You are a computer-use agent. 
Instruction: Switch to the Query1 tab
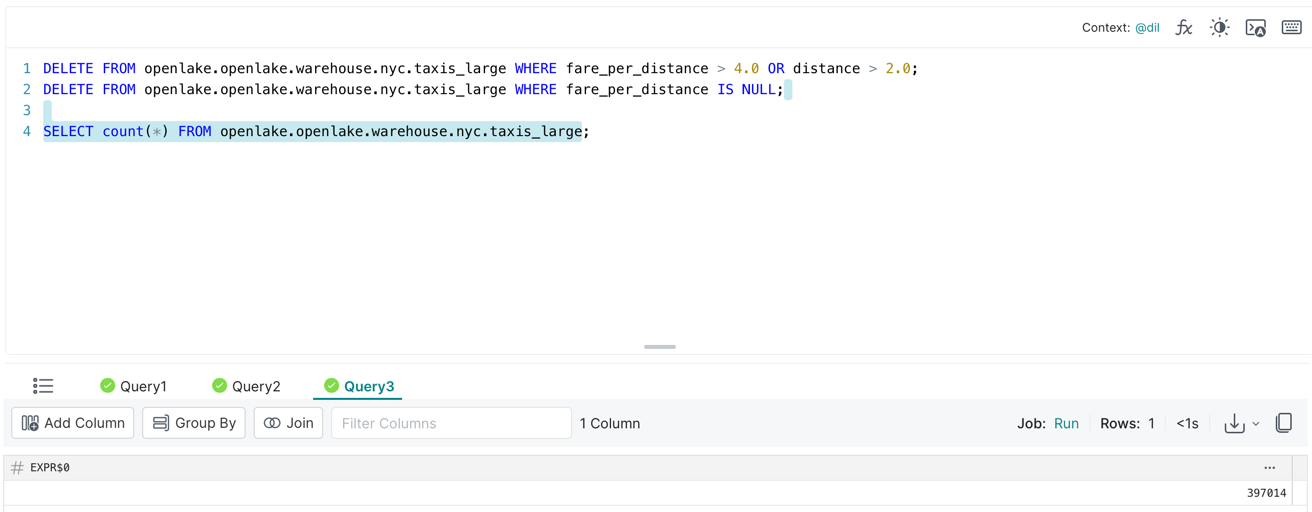[x=134, y=386]
